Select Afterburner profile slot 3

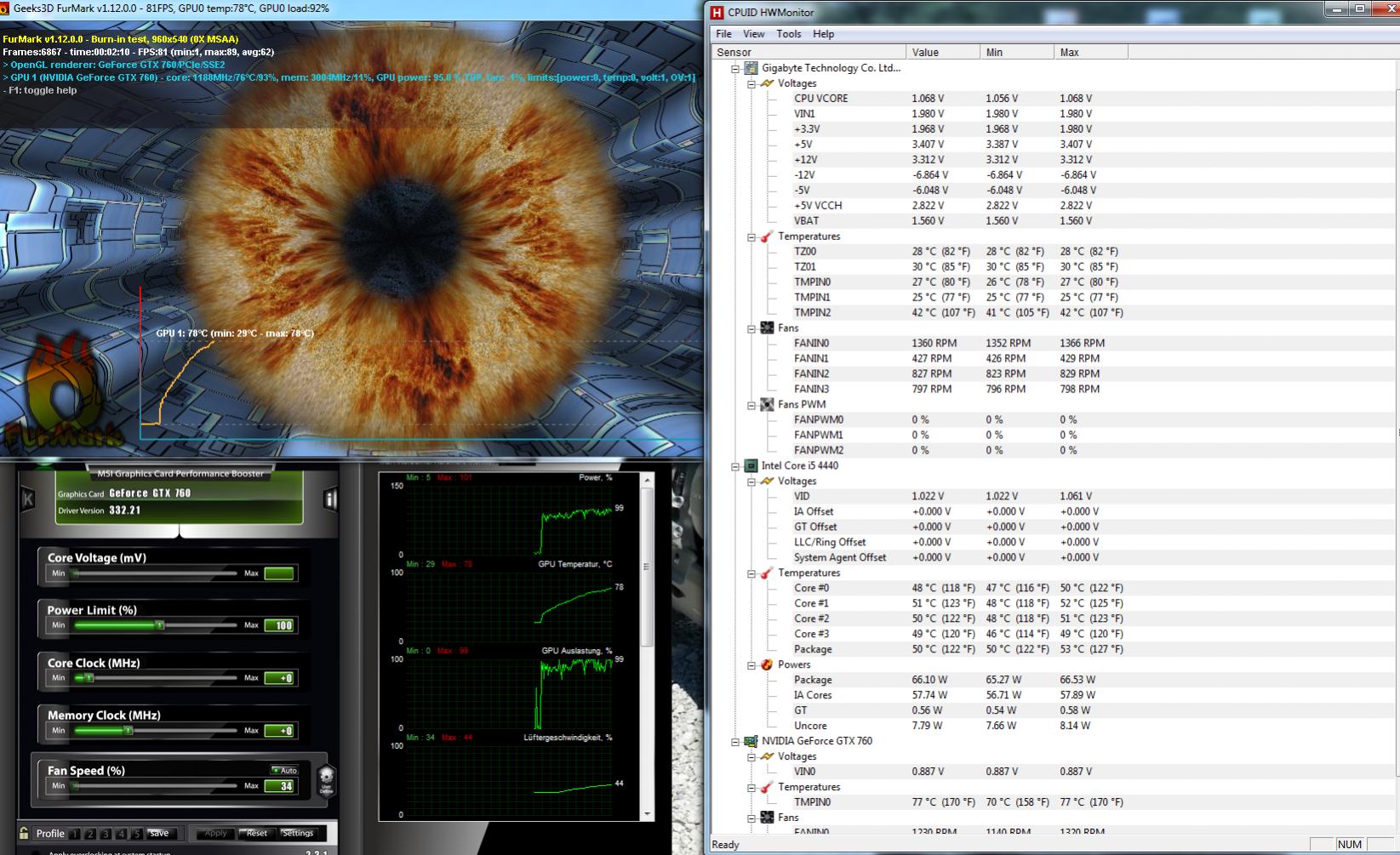(x=106, y=834)
